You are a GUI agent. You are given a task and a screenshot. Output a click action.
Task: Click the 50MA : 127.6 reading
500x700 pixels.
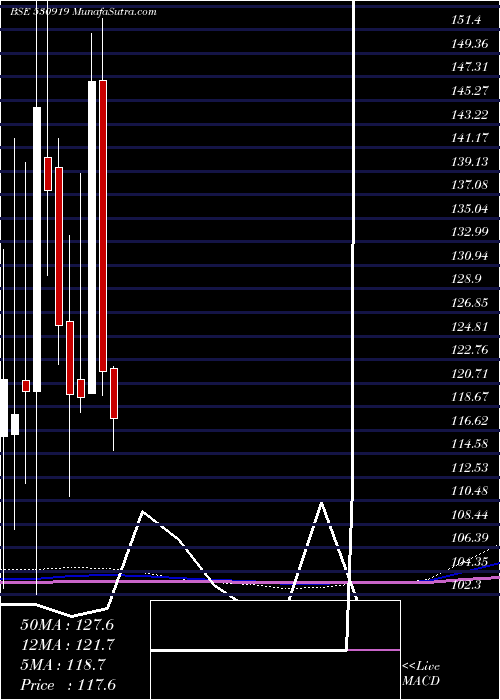pos(67,625)
